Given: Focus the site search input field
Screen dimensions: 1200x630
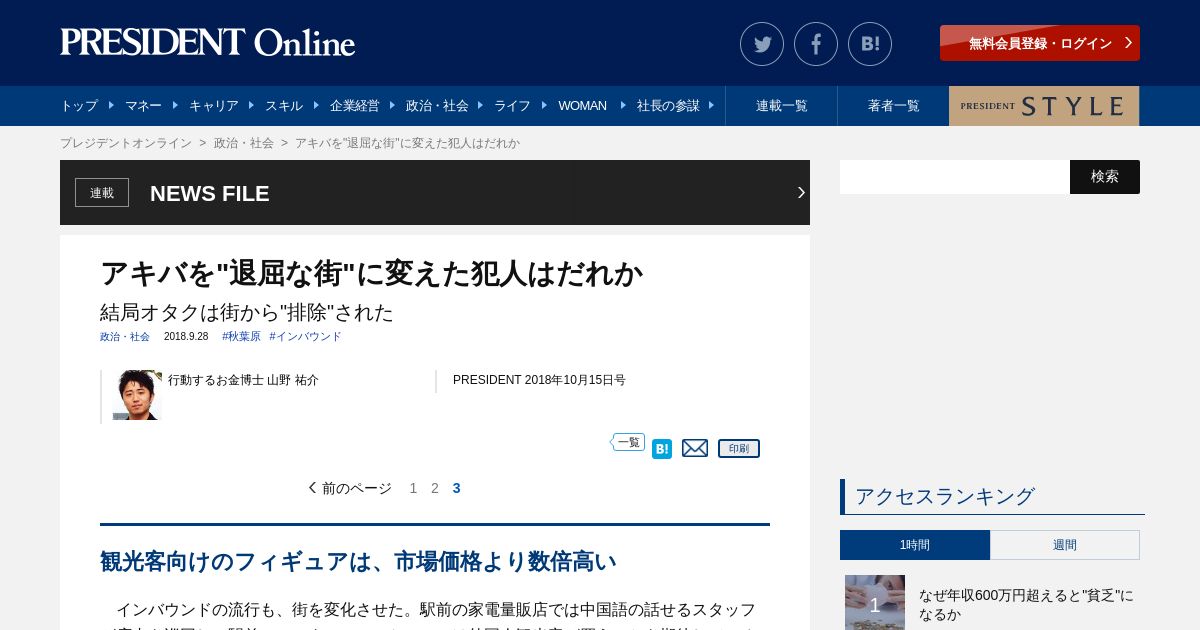Looking at the screenshot, I should [x=955, y=177].
